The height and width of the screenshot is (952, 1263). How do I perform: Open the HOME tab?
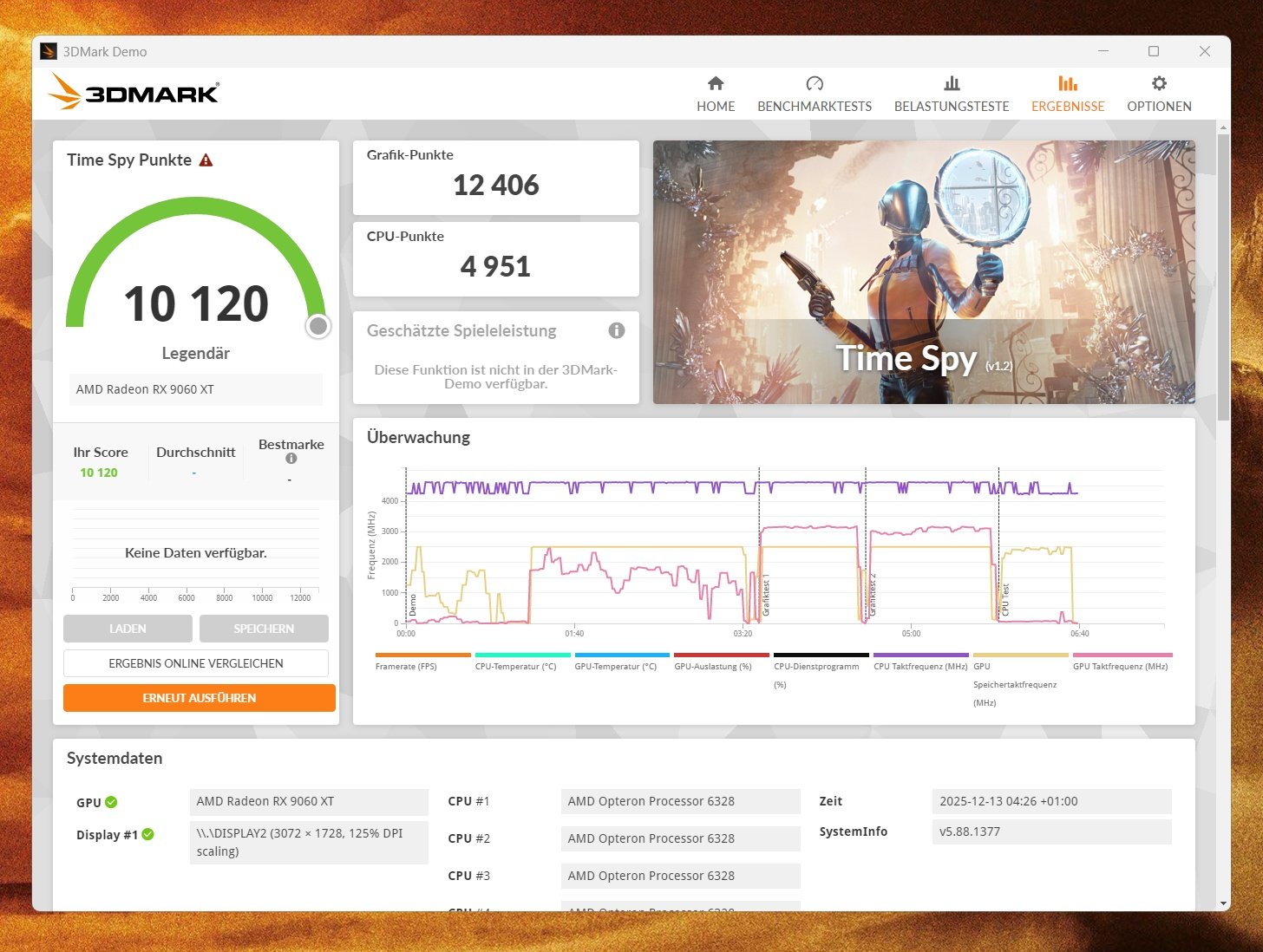(x=716, y=95)
